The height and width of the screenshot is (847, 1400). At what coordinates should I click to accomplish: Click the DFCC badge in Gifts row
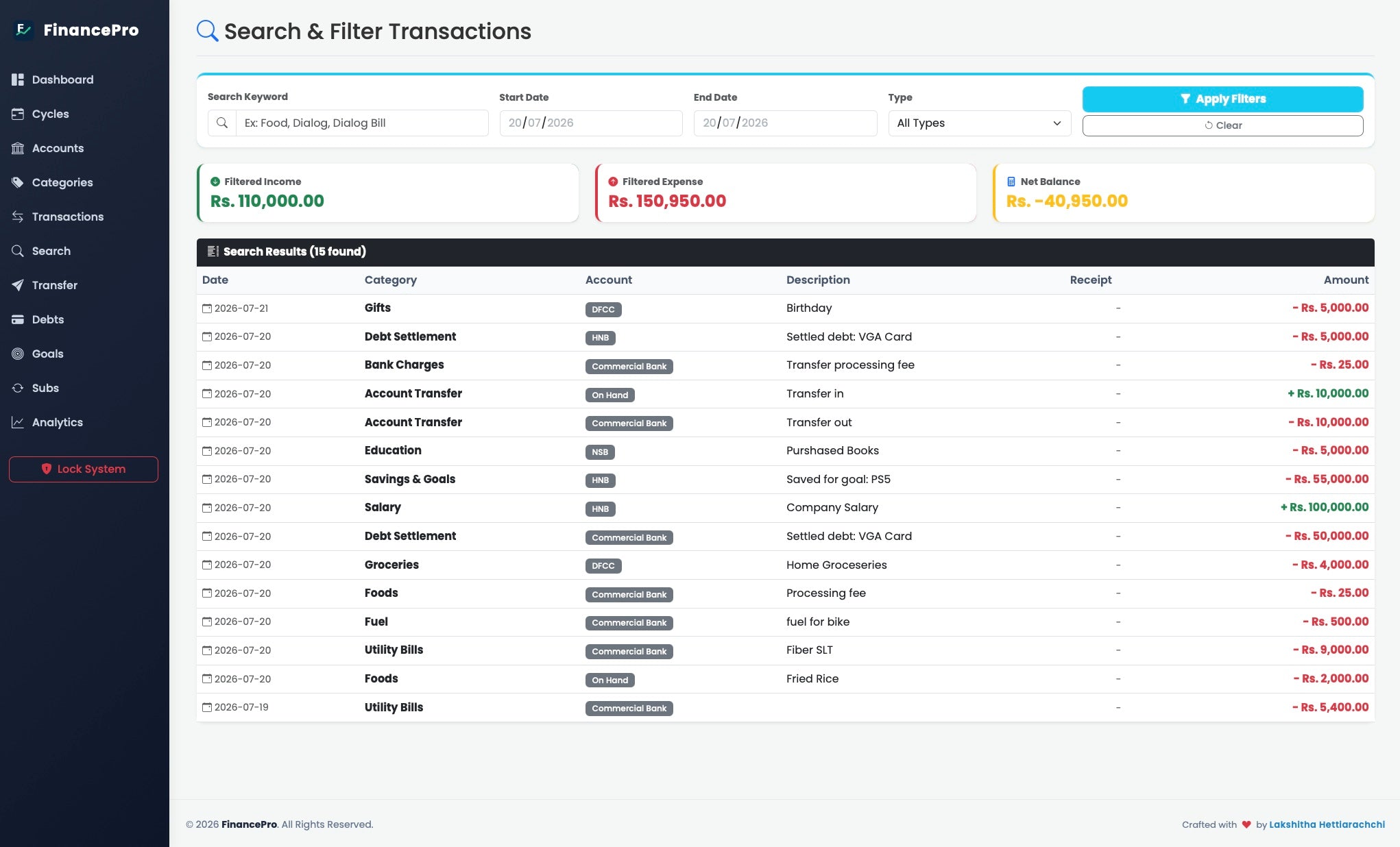603,309
